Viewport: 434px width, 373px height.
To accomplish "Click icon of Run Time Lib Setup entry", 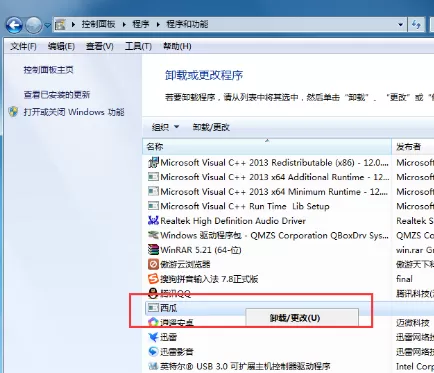I will 153,206.
